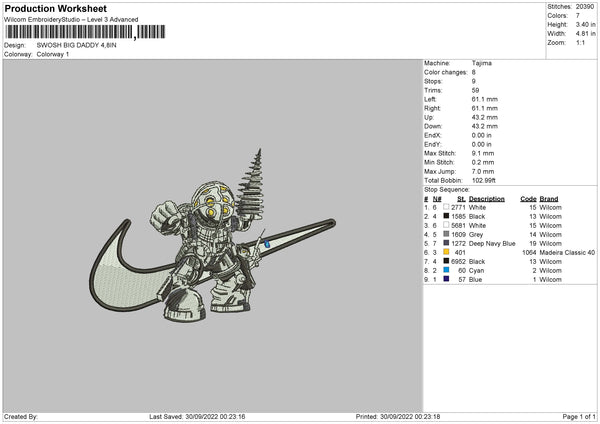Viewport: 600px width, 424px height.
Task: Click the barcode under the worksheet title
Action: coord(85,32)
